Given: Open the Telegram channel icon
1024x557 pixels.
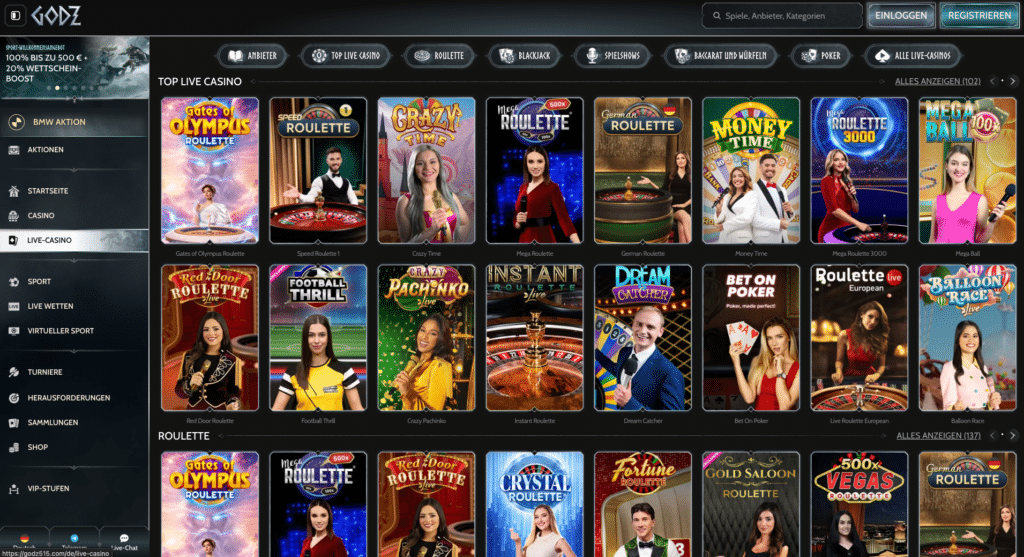Looking at the screenshot, I should [74, 539].
